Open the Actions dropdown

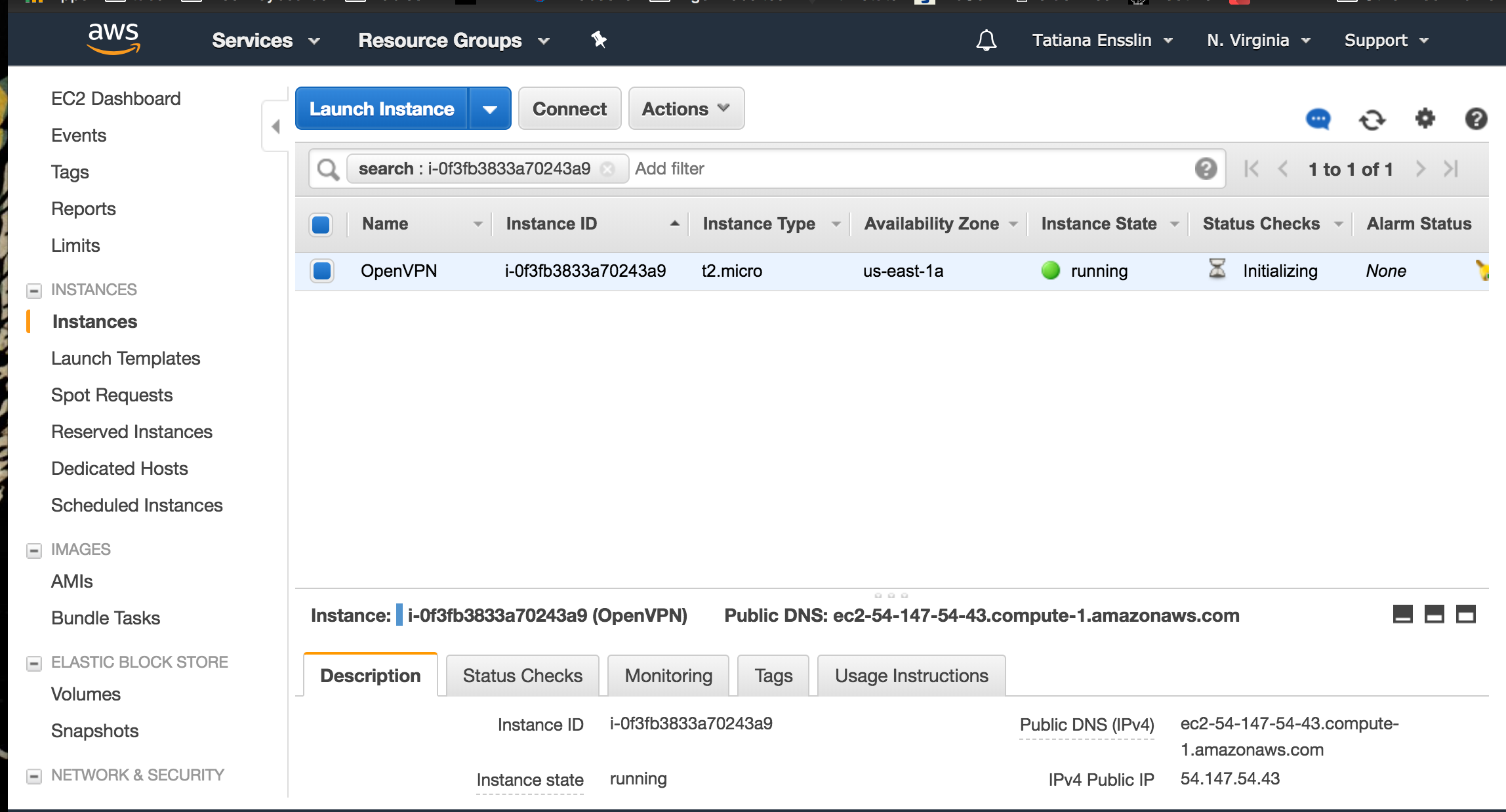pos(686,109)
